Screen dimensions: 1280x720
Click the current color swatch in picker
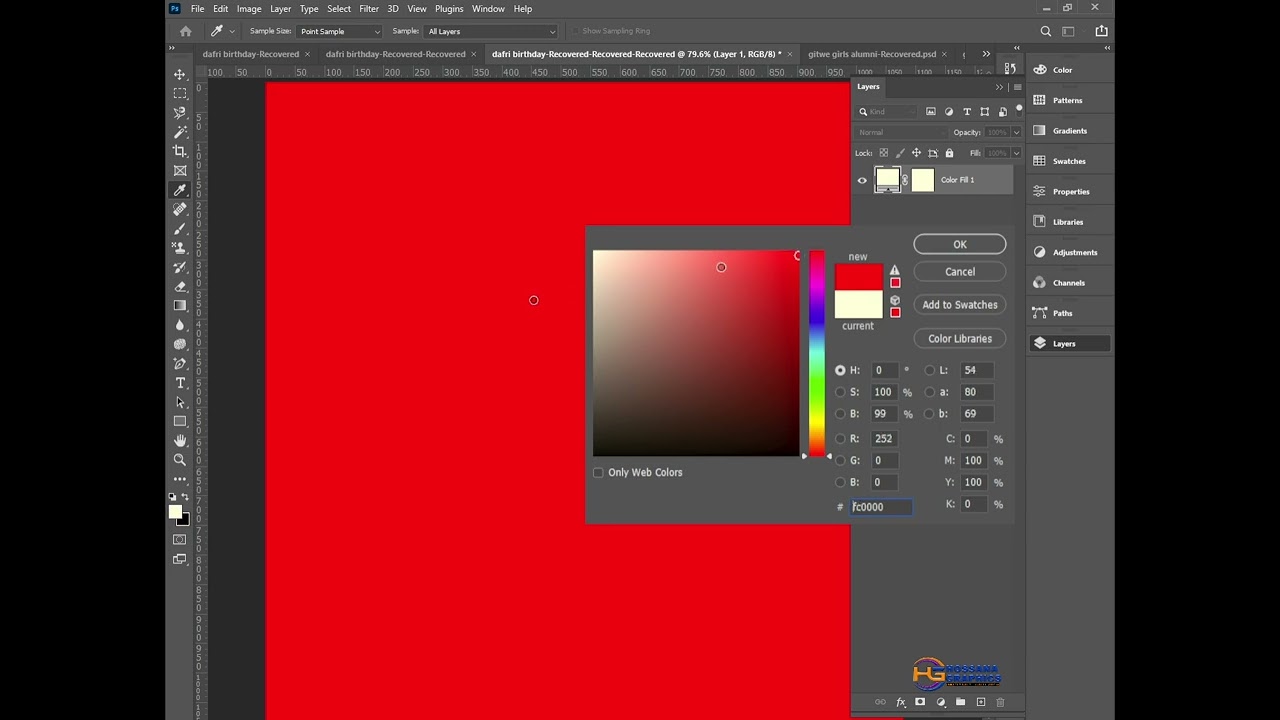pos(859,305)
